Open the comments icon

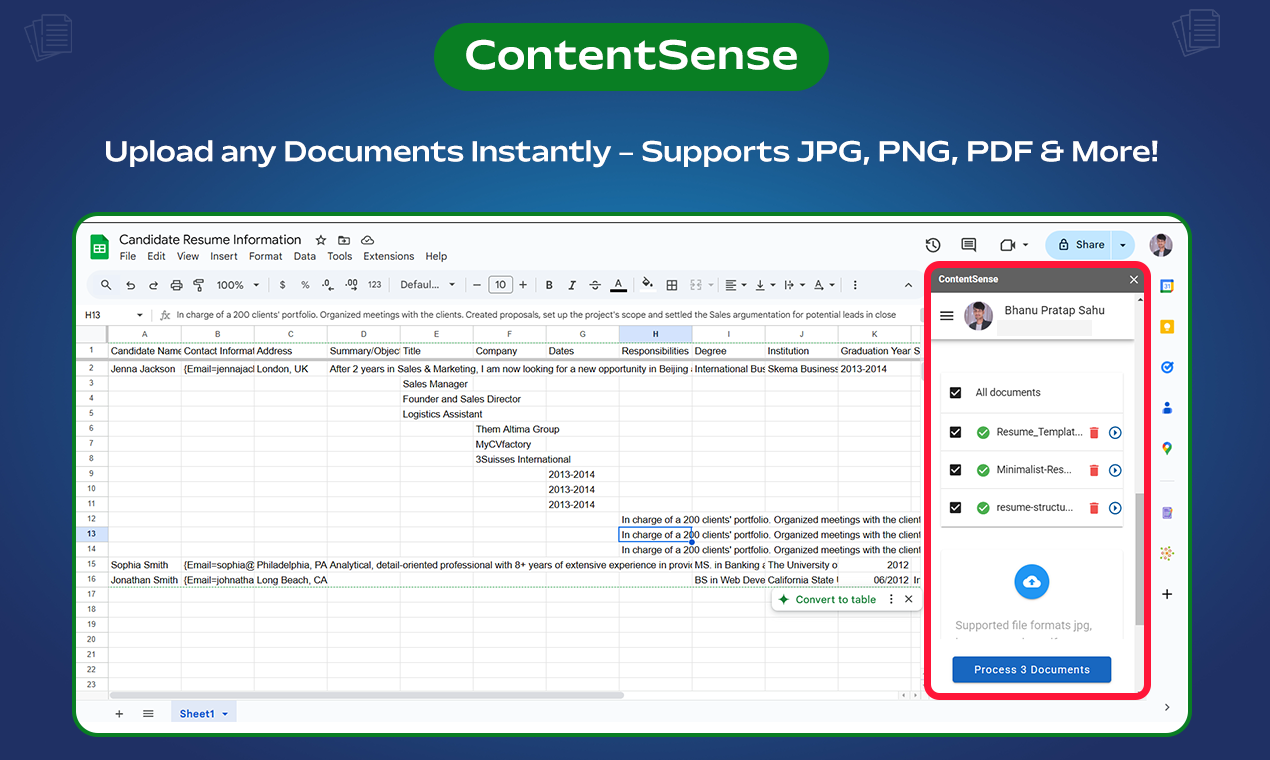968,245
